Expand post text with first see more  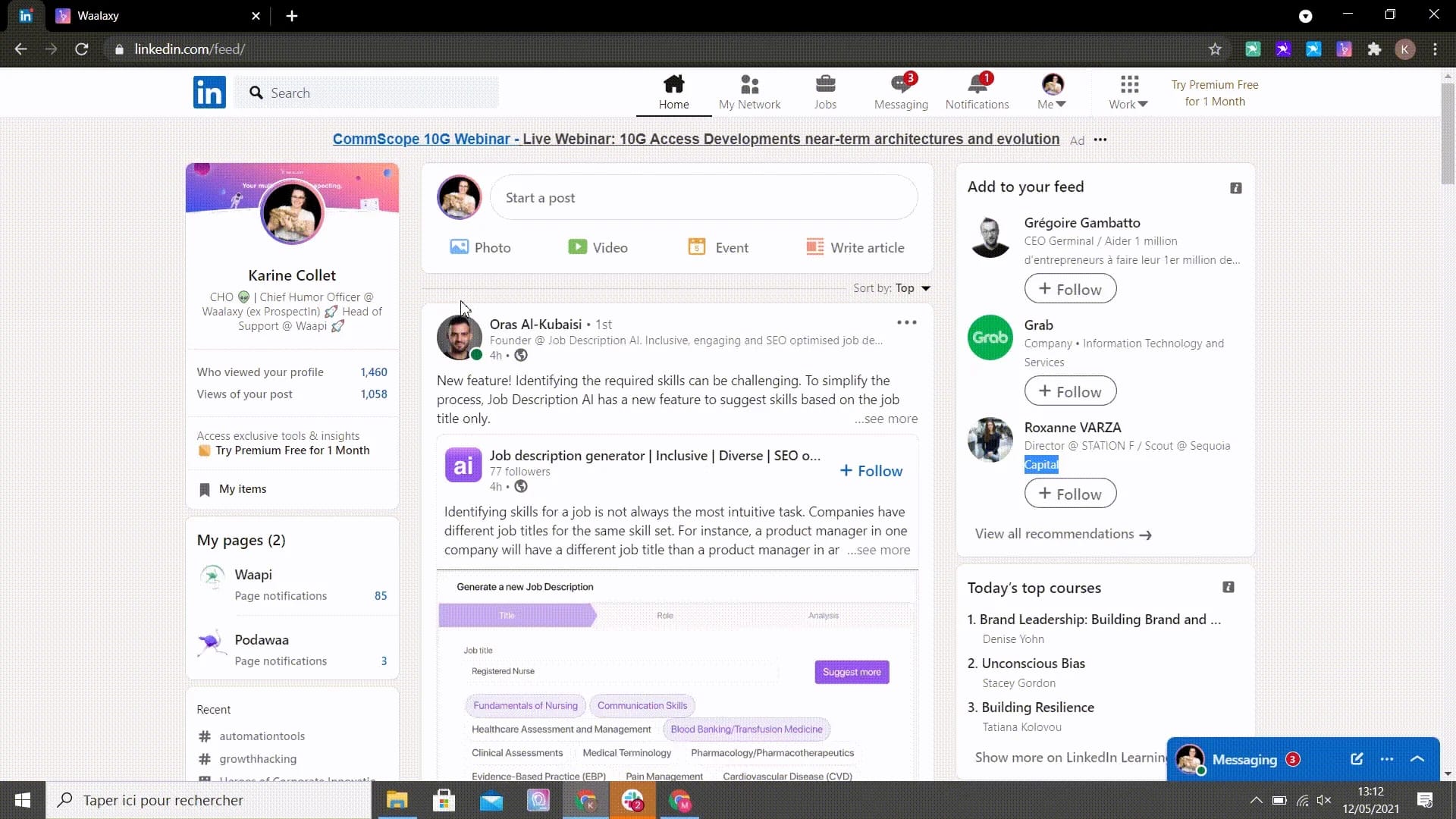886,419
